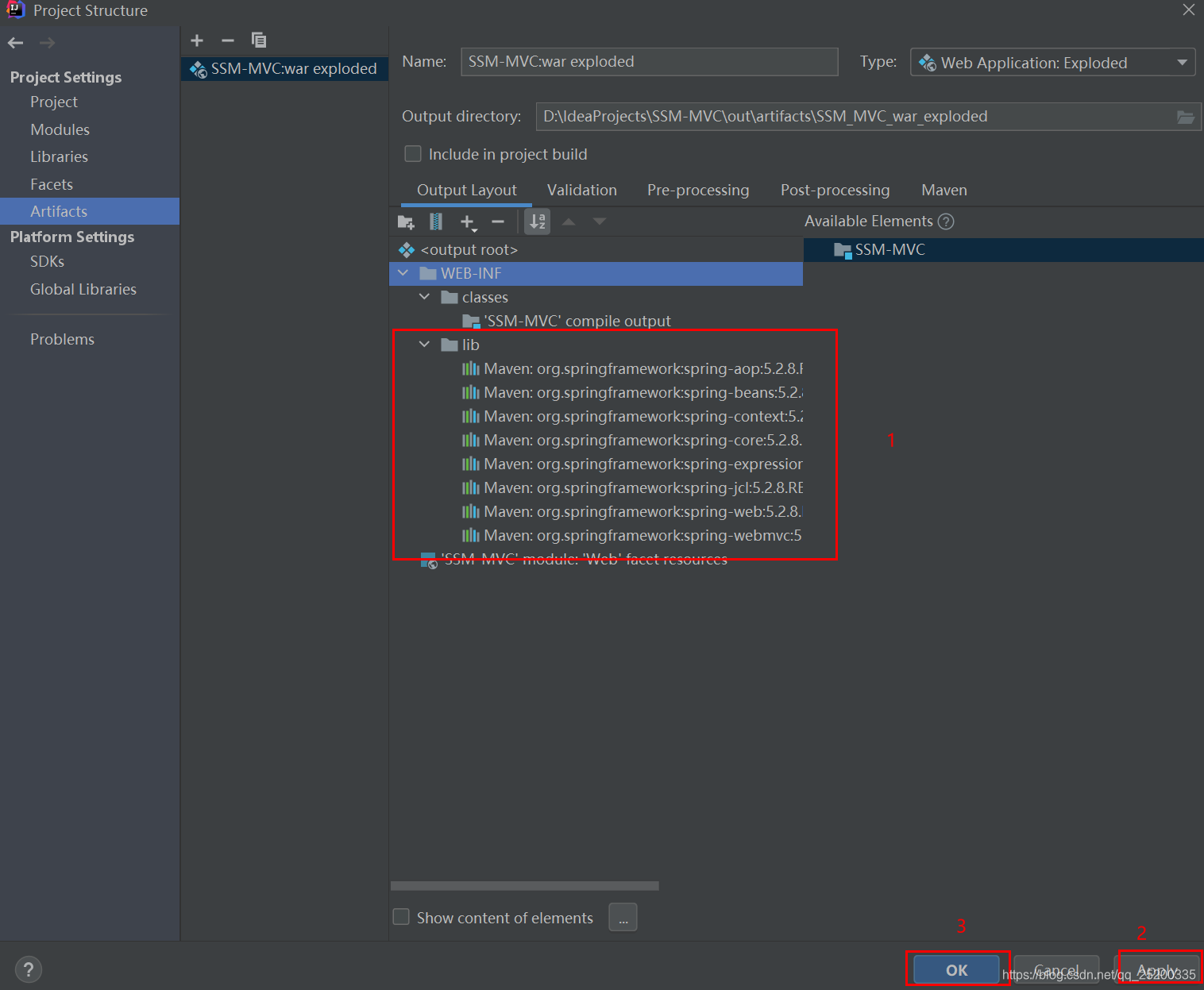
Task: Open element types ellipsis button
Action: coord(623,917)
